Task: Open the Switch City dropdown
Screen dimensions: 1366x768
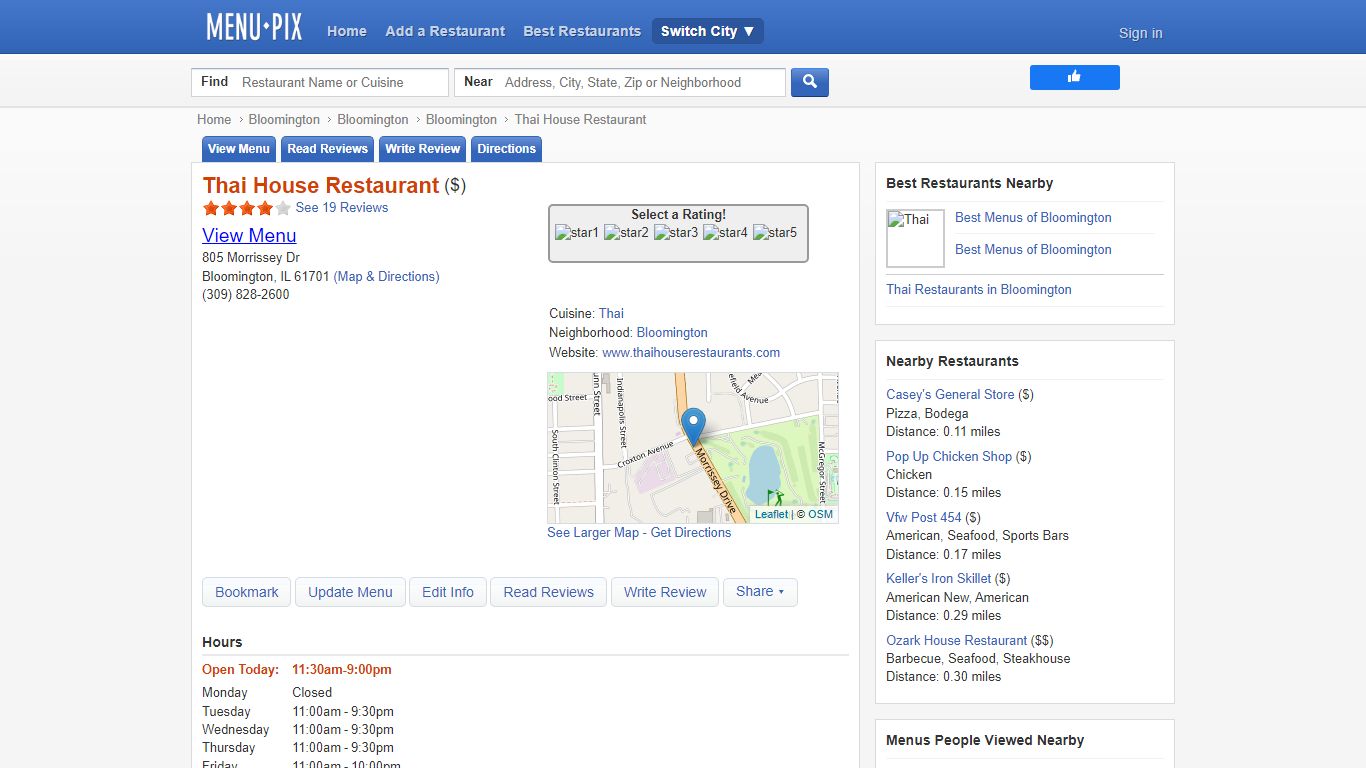Action: coord(708,31)
